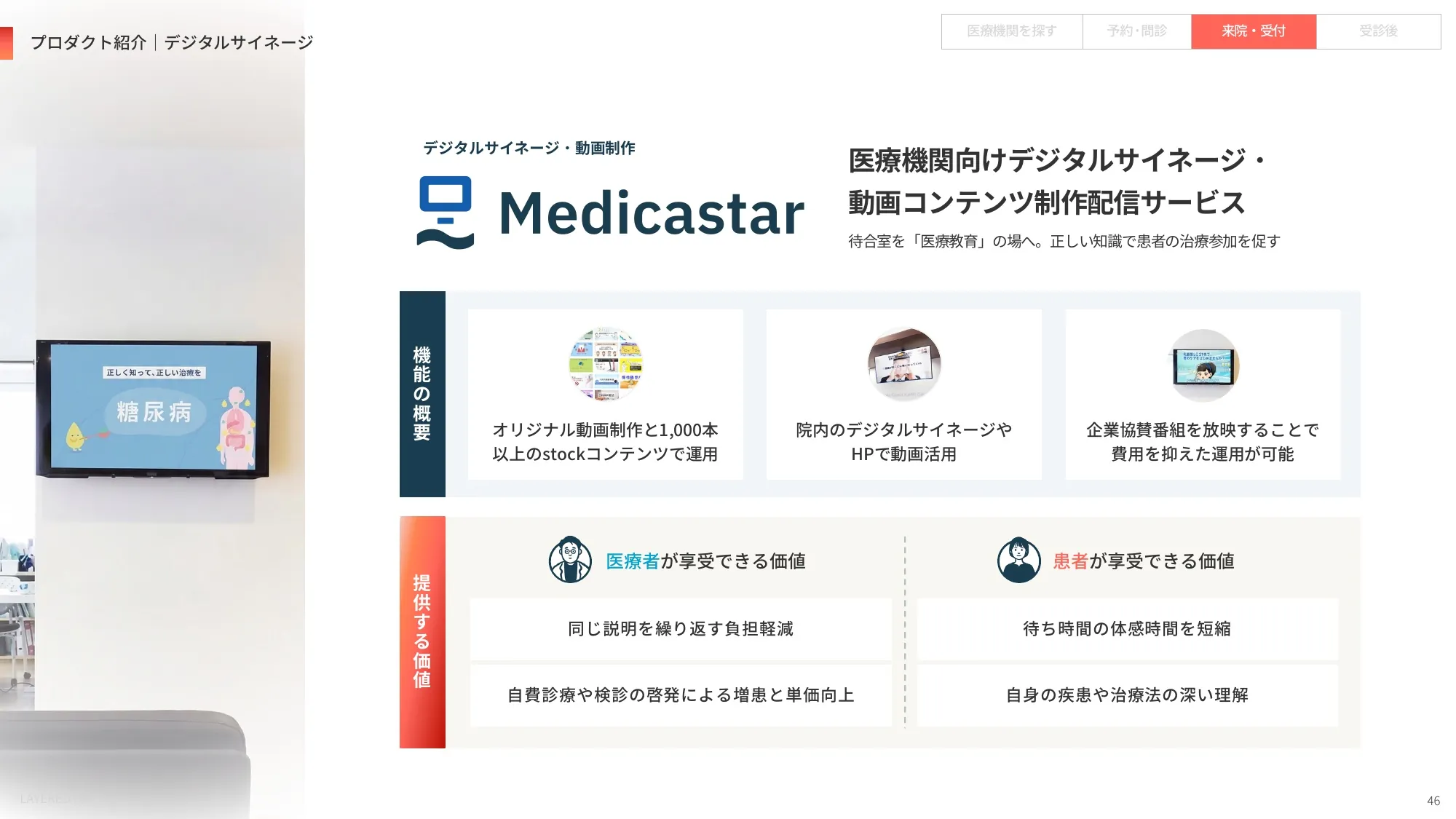Viewport: 1456px width, 819px height.
Task: Click the 医療者が享受できる価値 heading
Action: coord(705,561)
